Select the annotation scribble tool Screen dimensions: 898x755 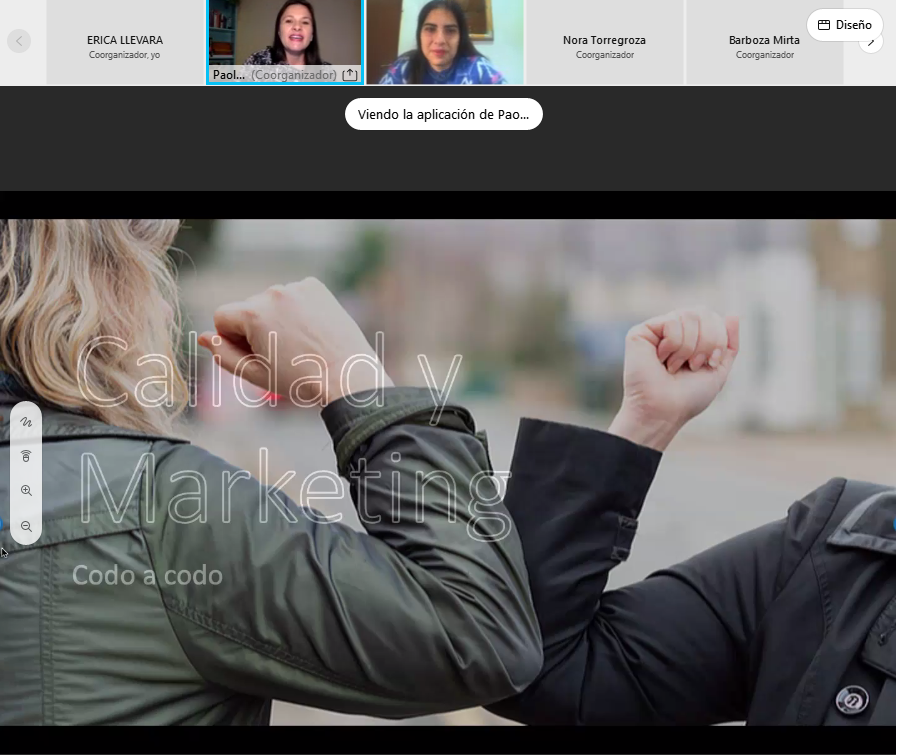pyautogui.click(x=26, y=422)
